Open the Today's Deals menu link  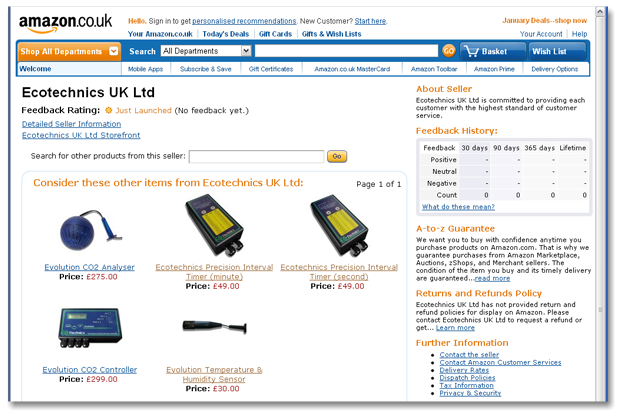[226, 34]
